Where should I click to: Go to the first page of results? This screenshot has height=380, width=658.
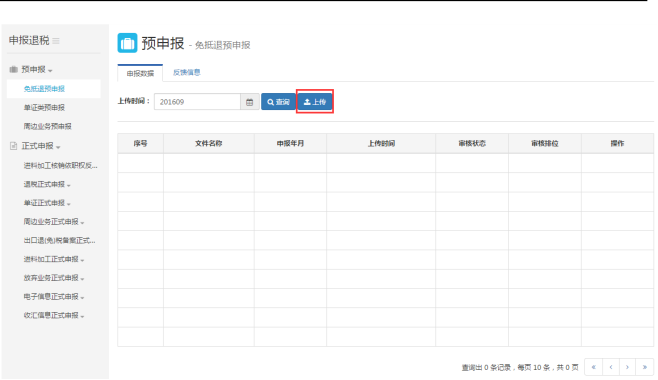point(593,367)
